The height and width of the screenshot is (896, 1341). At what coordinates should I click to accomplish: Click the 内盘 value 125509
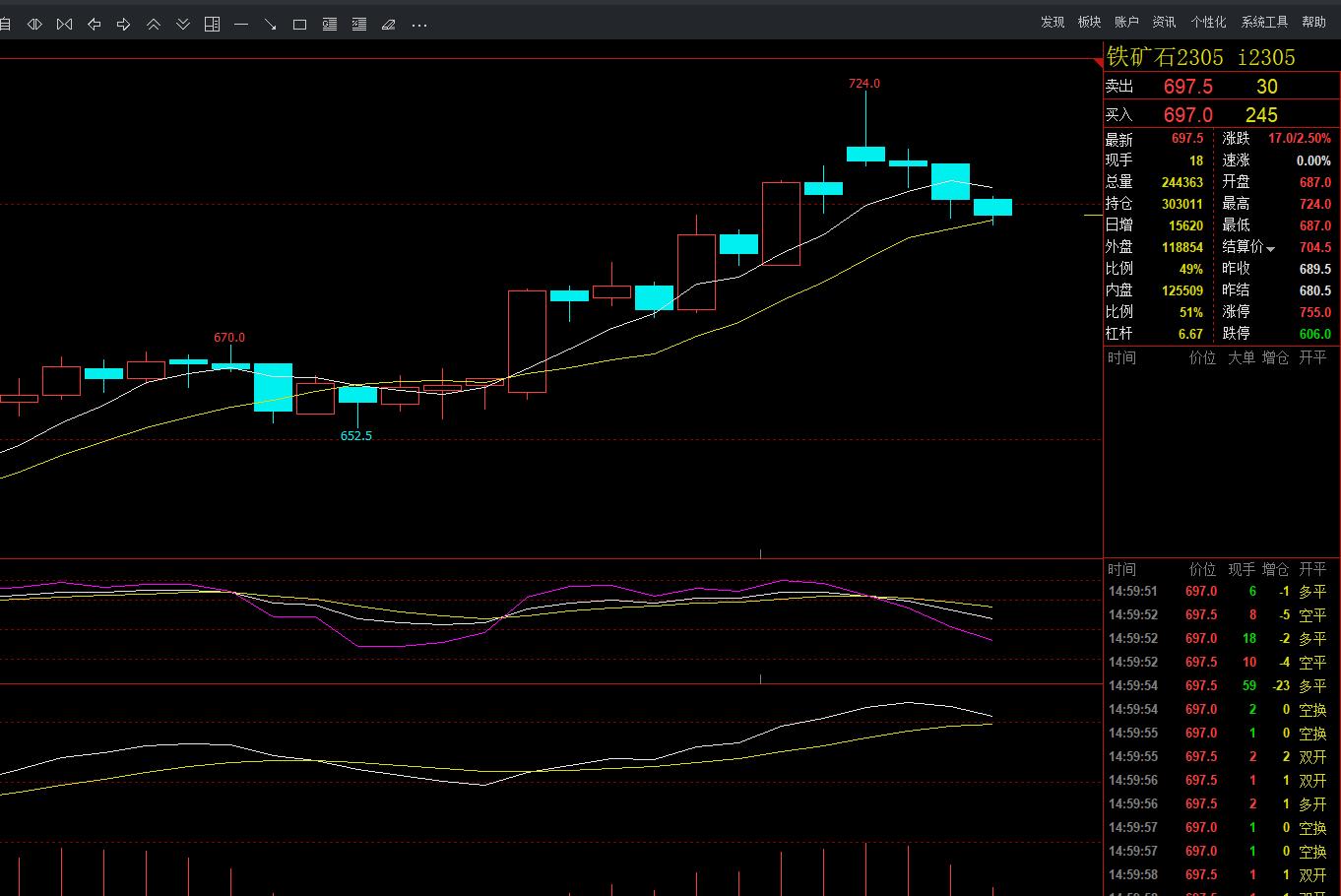[1182, 290]
